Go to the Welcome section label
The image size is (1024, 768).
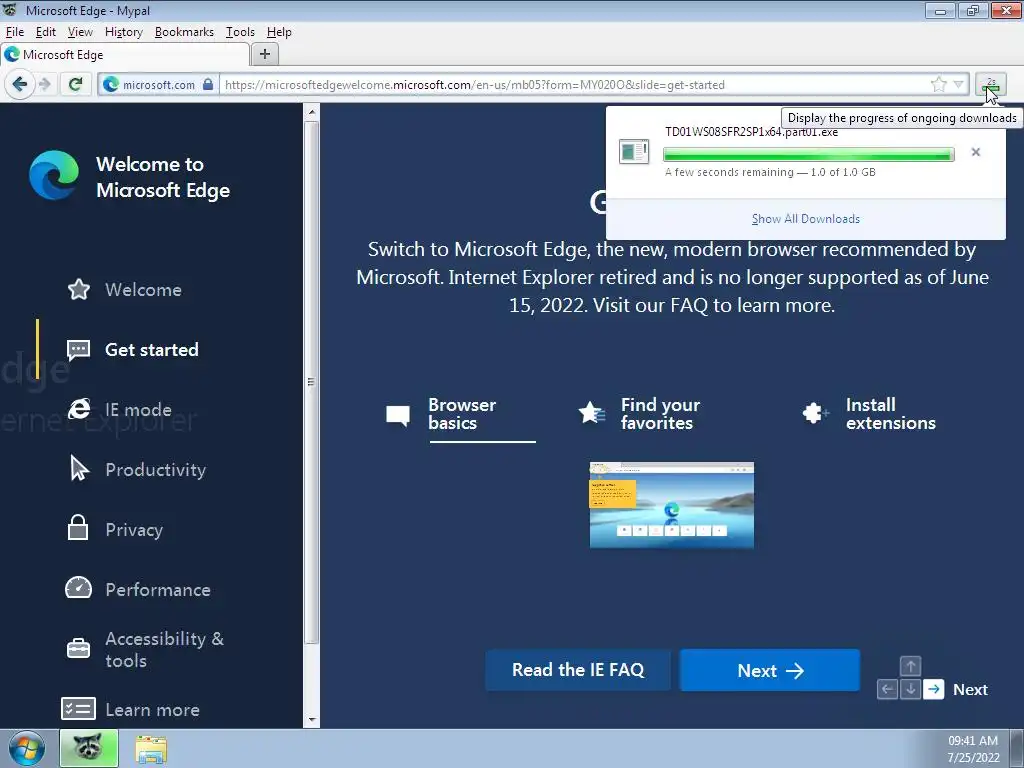tap(144, 290)
